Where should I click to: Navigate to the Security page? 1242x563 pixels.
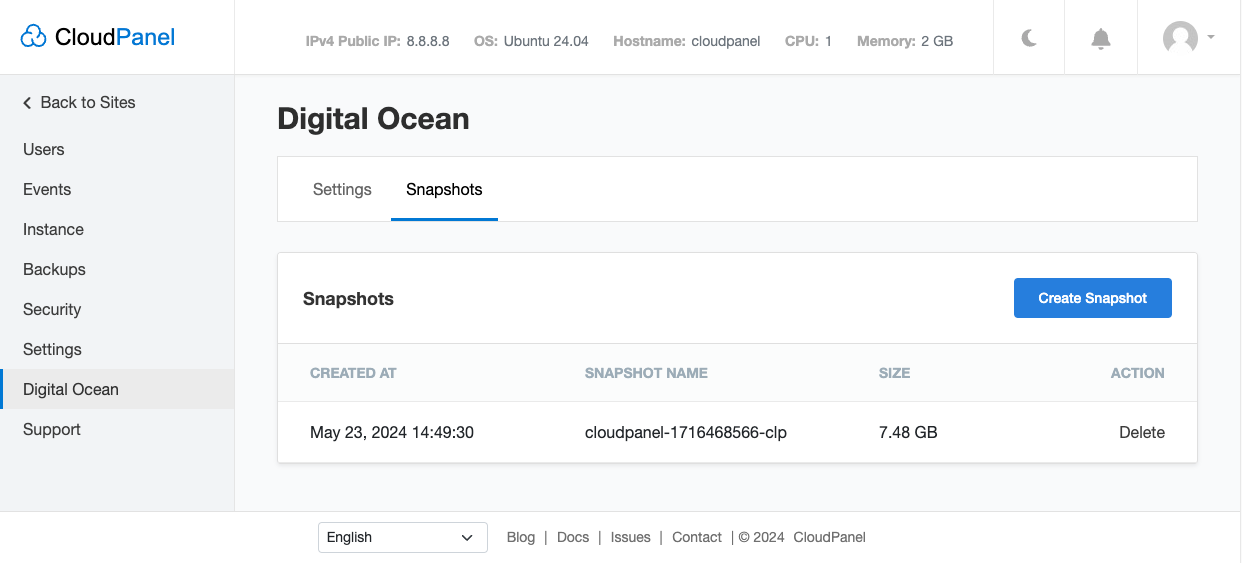(x=52, y=309)
